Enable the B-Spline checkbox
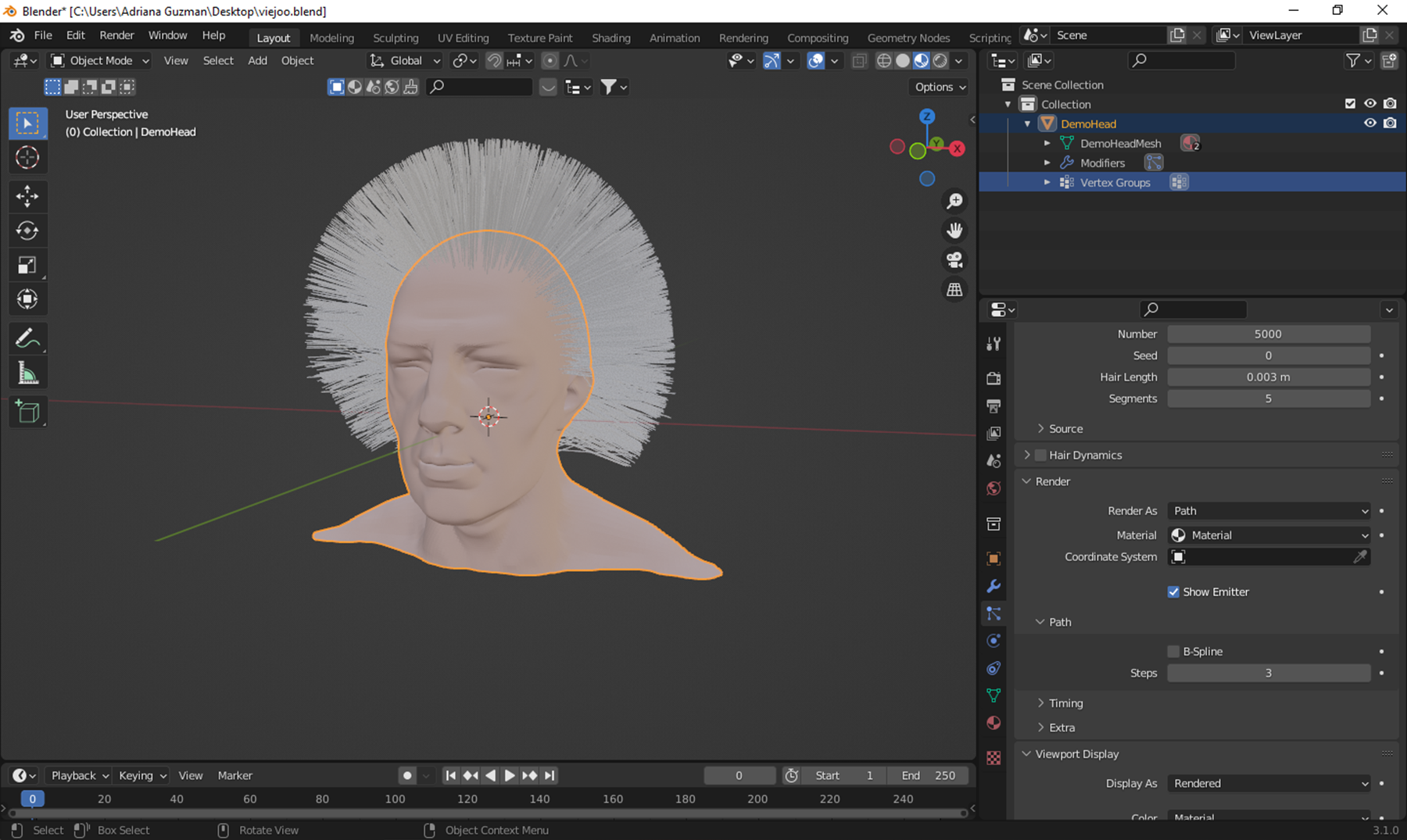The height and width of the screenshot is (840, 1407). (1173, 651)
